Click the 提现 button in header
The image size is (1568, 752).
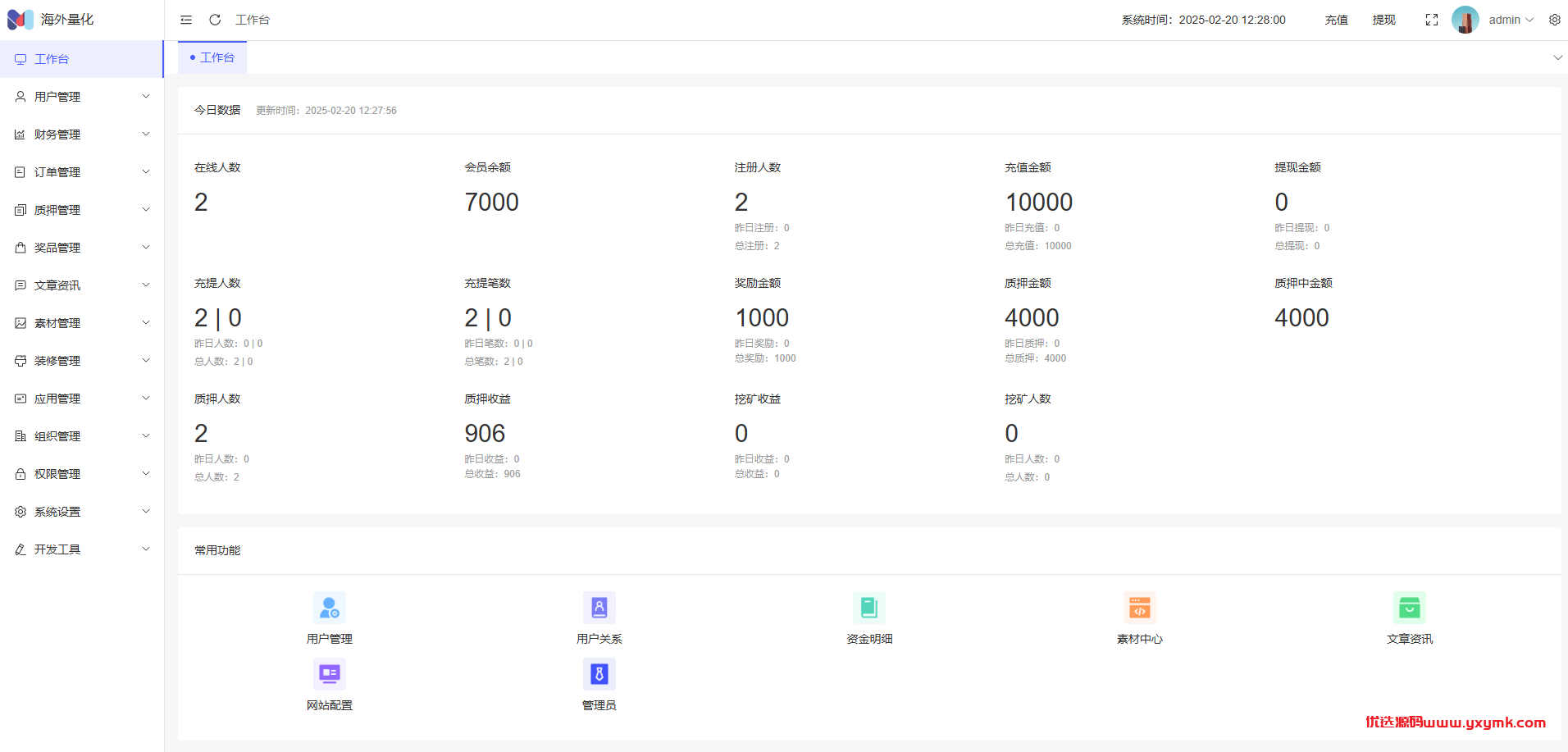[1384, 20]
